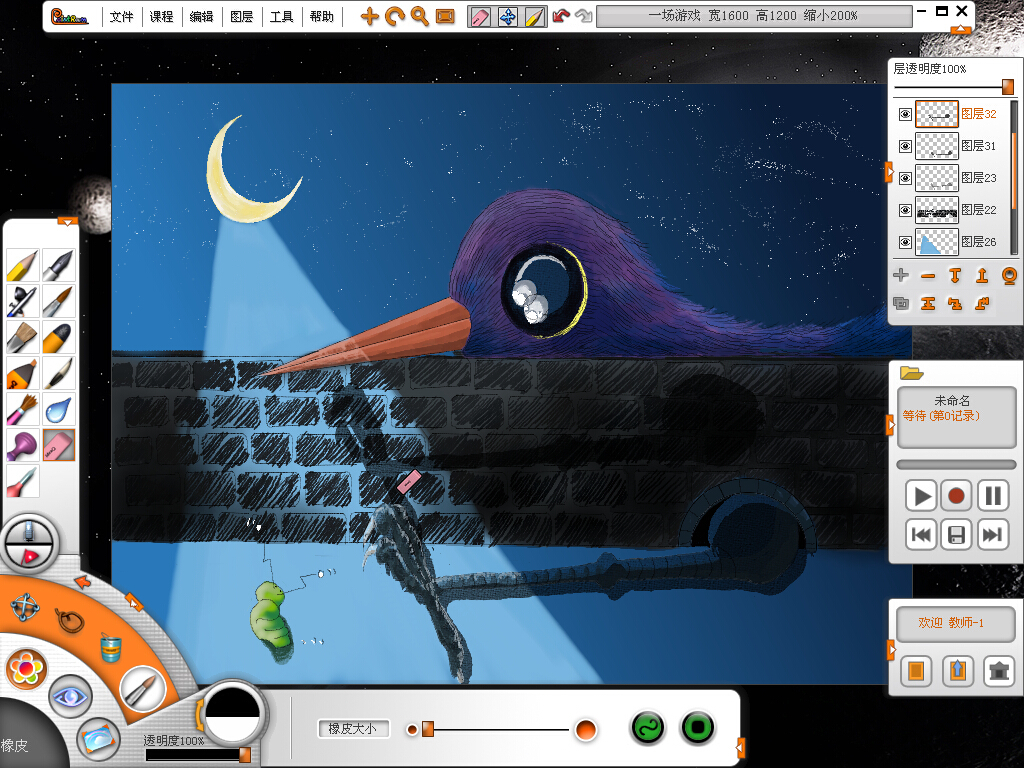Viewport: 1024px width, 768px height.
Task: Select the pink eraser tool
Action: [x=59, y=445]
